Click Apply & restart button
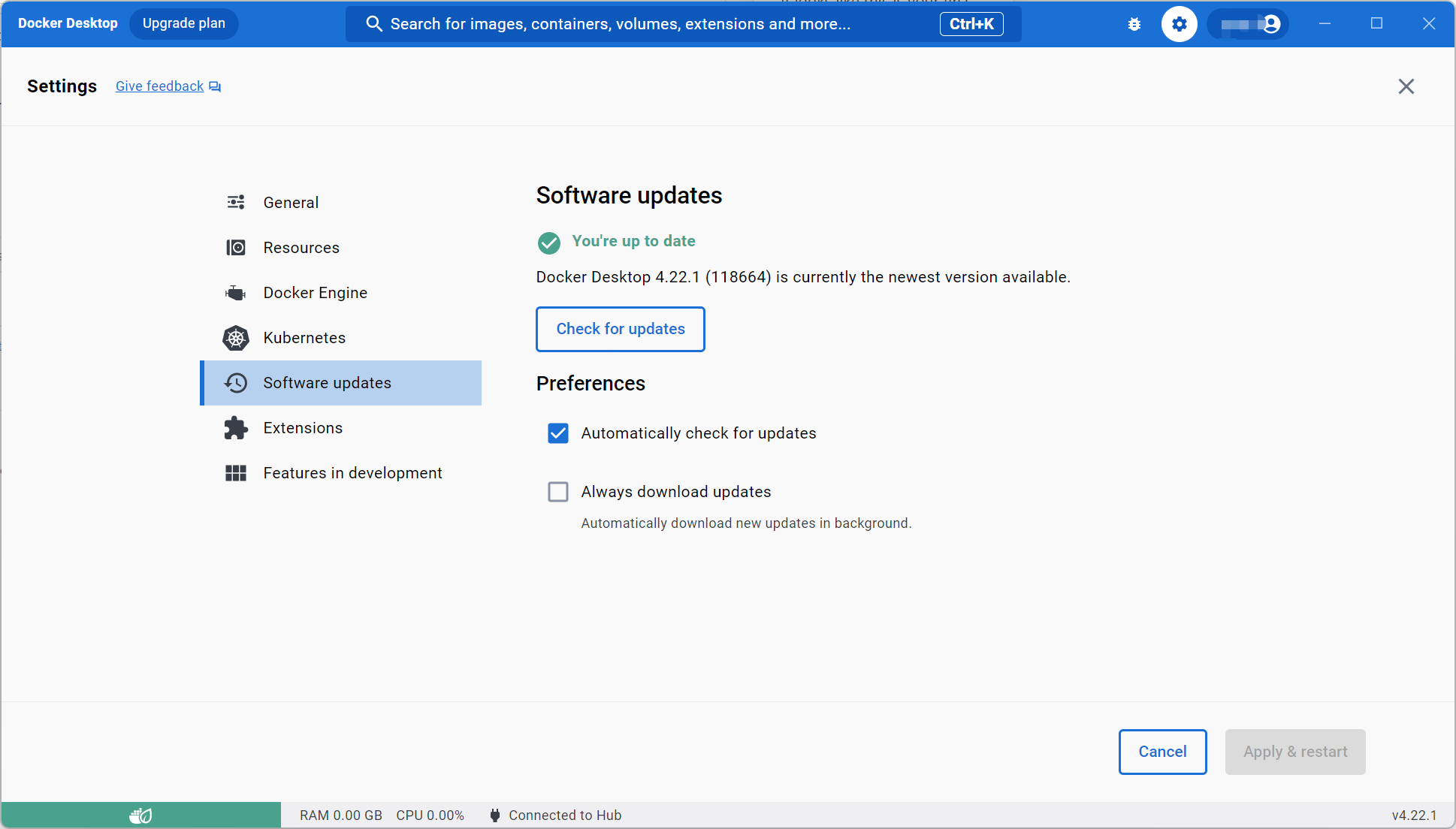 pyautogui.click(x=1295, y=752)
